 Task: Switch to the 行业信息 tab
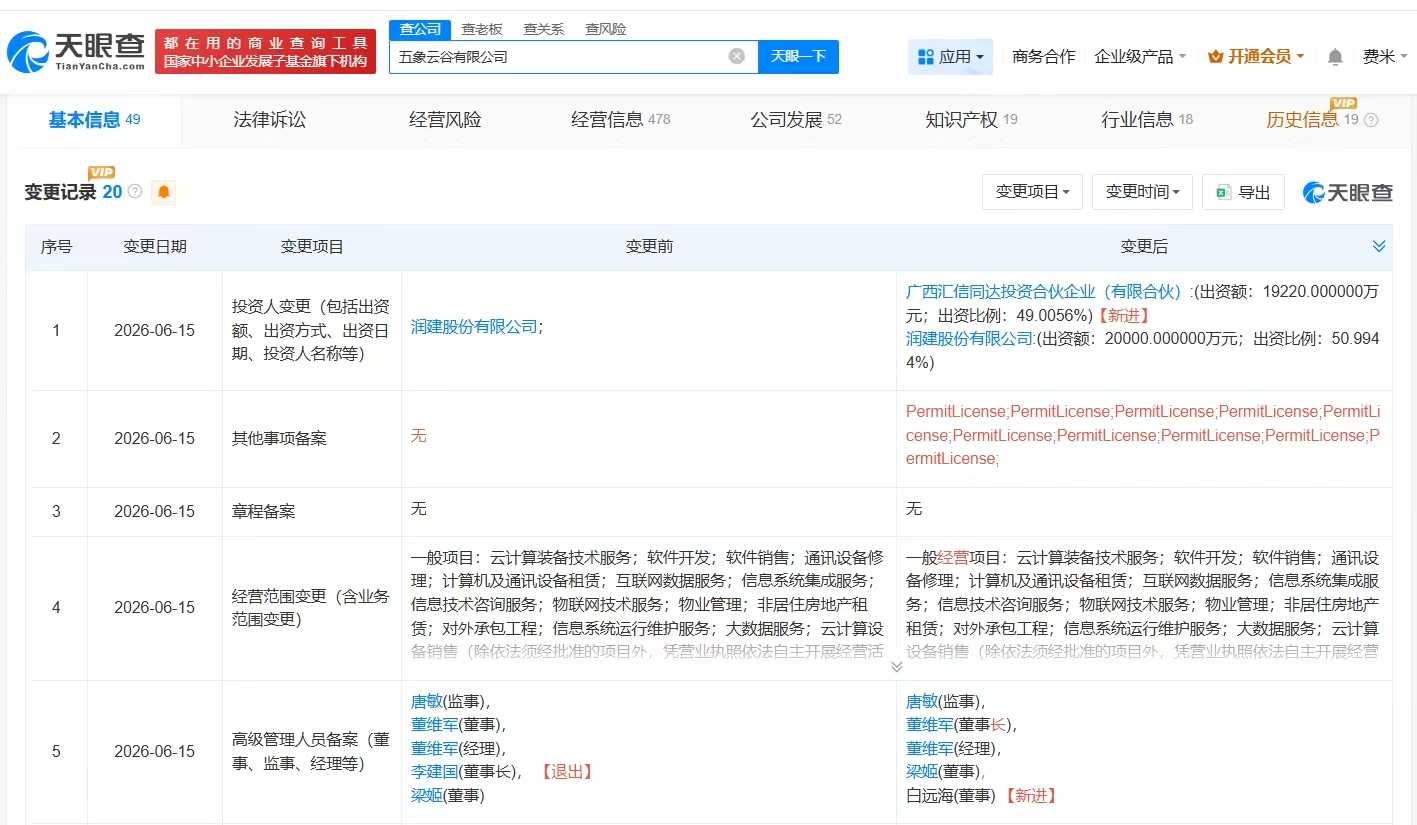coord(1147,120)
